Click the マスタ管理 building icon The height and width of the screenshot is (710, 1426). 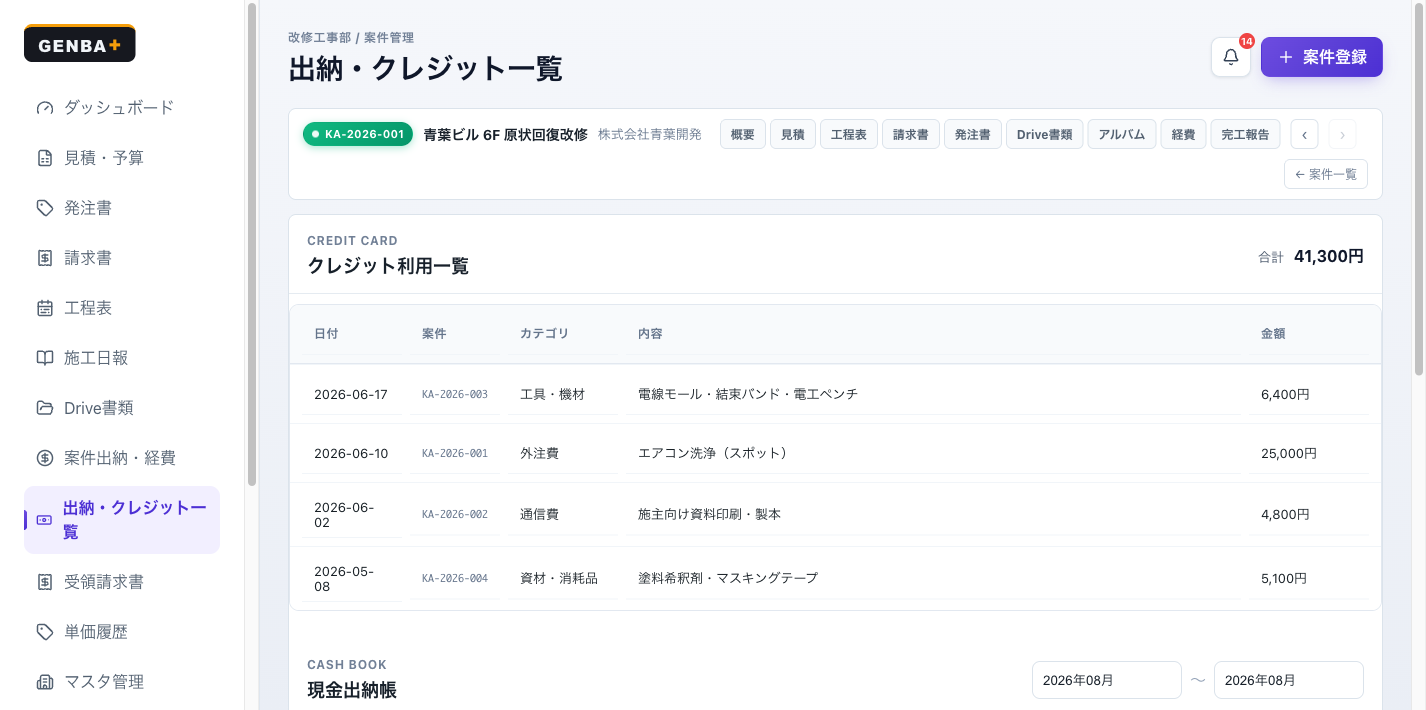[45, 682]
